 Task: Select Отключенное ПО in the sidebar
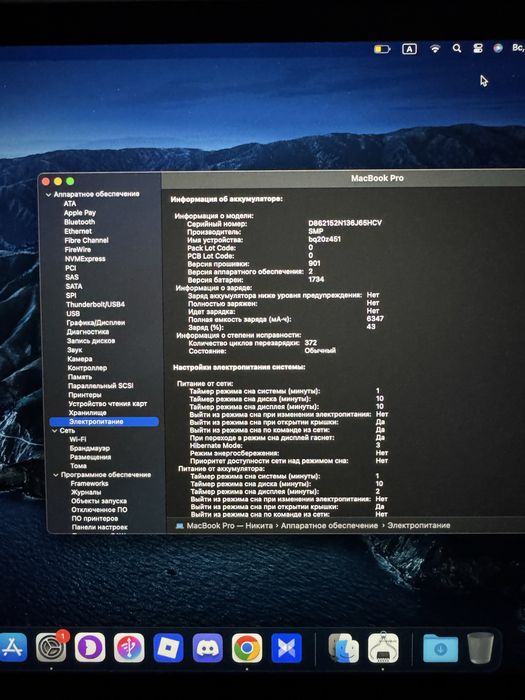pyautogui.click(x=99, y=510)
